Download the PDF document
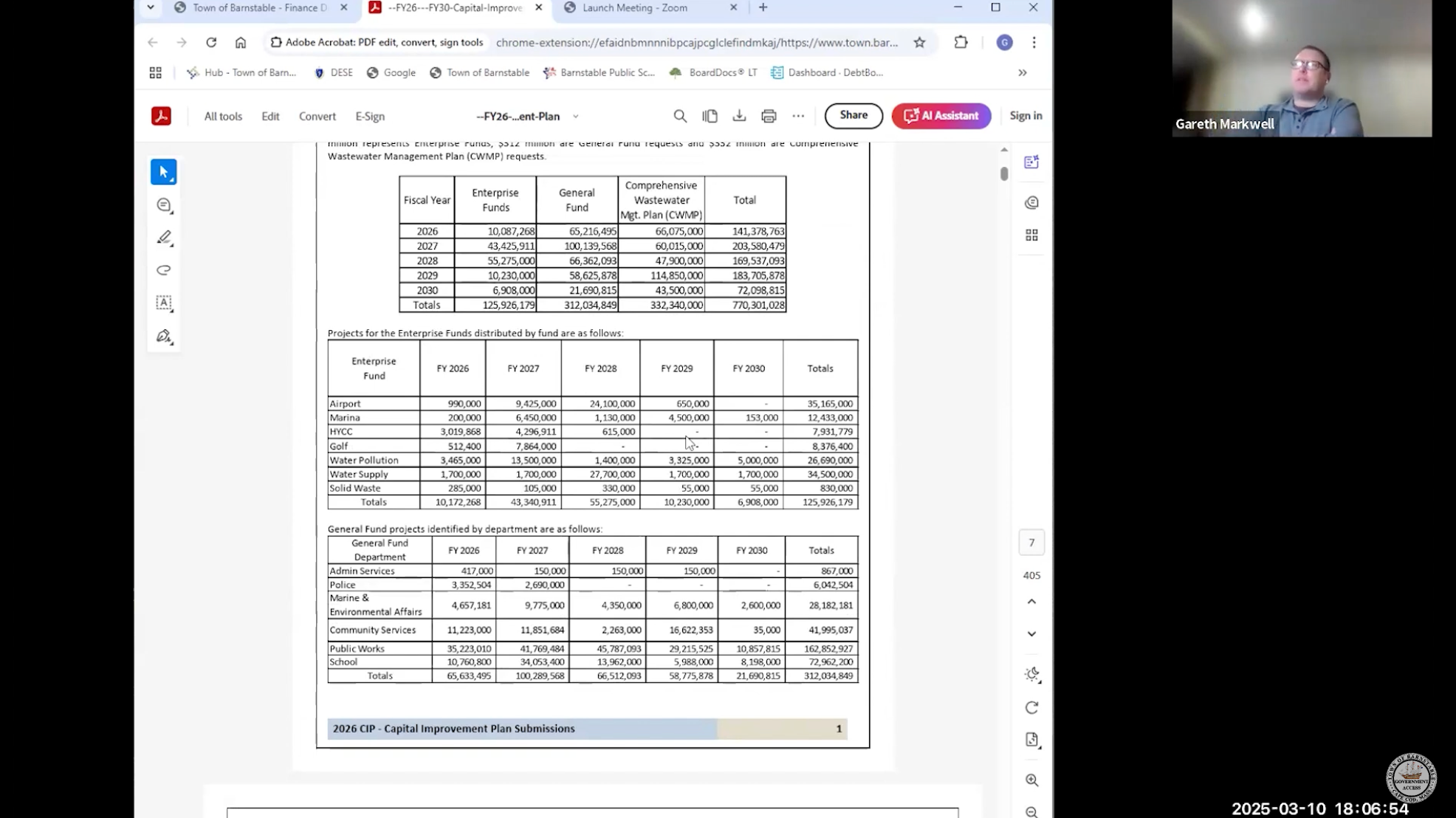1456x818 pixels. tap(739, 116)
